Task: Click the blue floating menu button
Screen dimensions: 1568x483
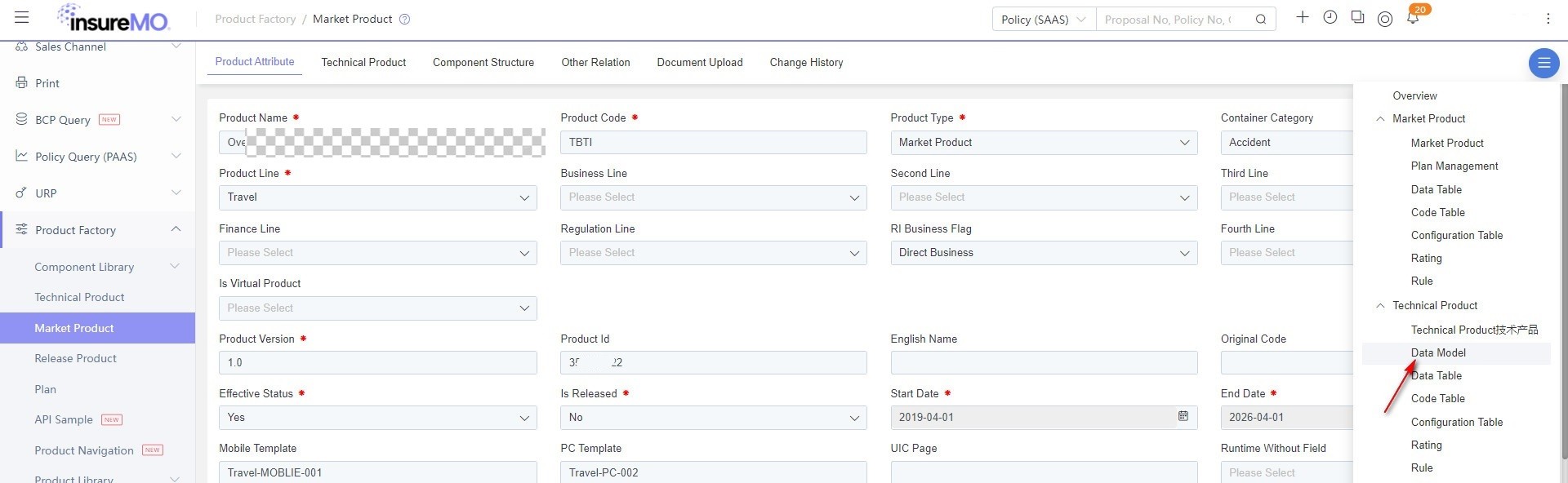Action: click(x=1543, y=63)
